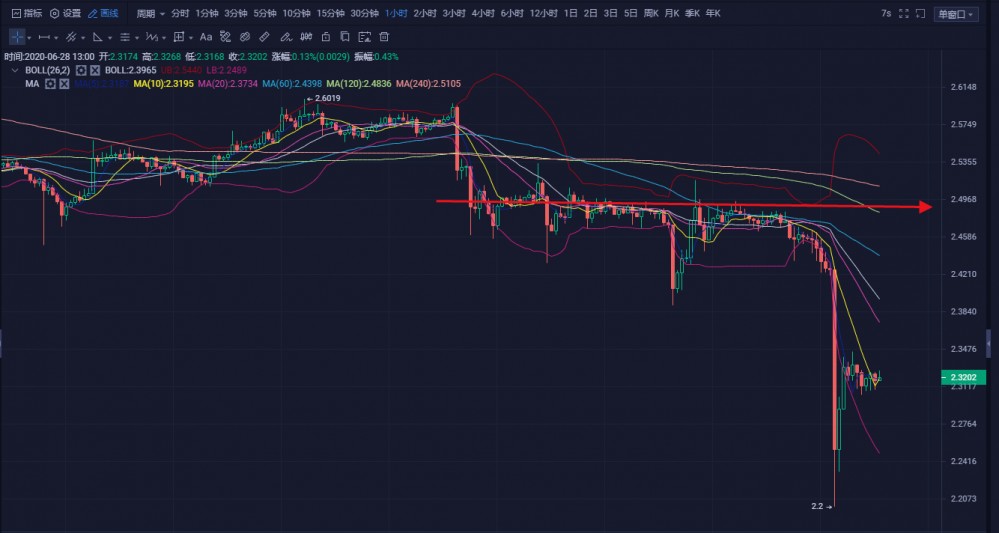Select the Aa text annotation tool
Screen dimensions: 999x533
click(206, 36)
